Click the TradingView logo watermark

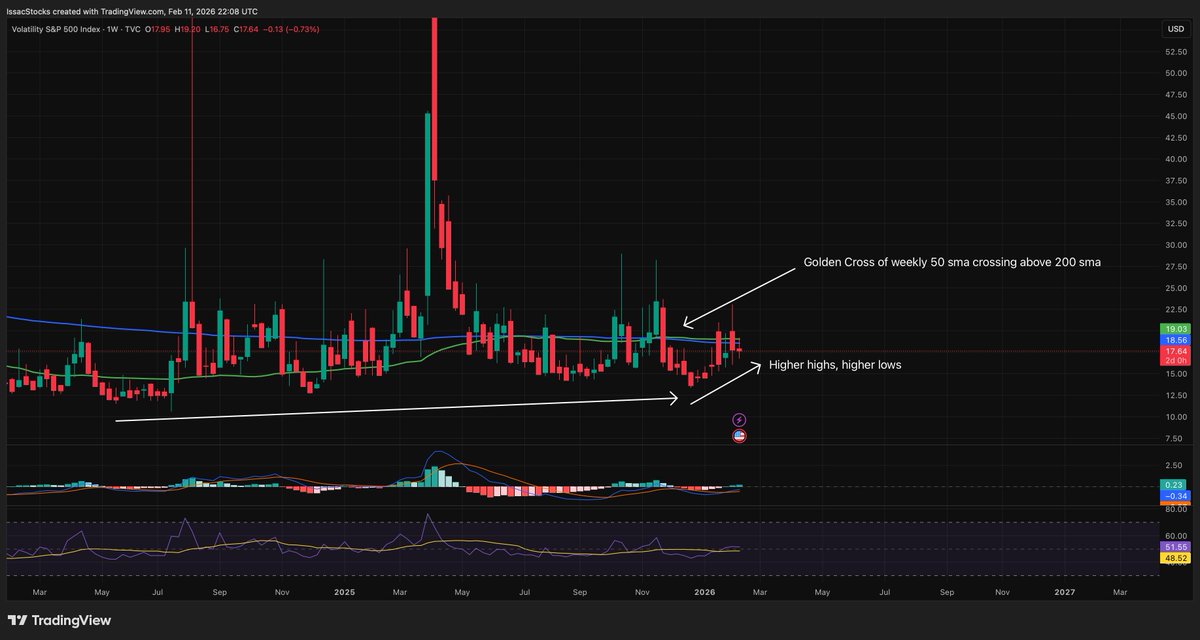click(60, 620)
